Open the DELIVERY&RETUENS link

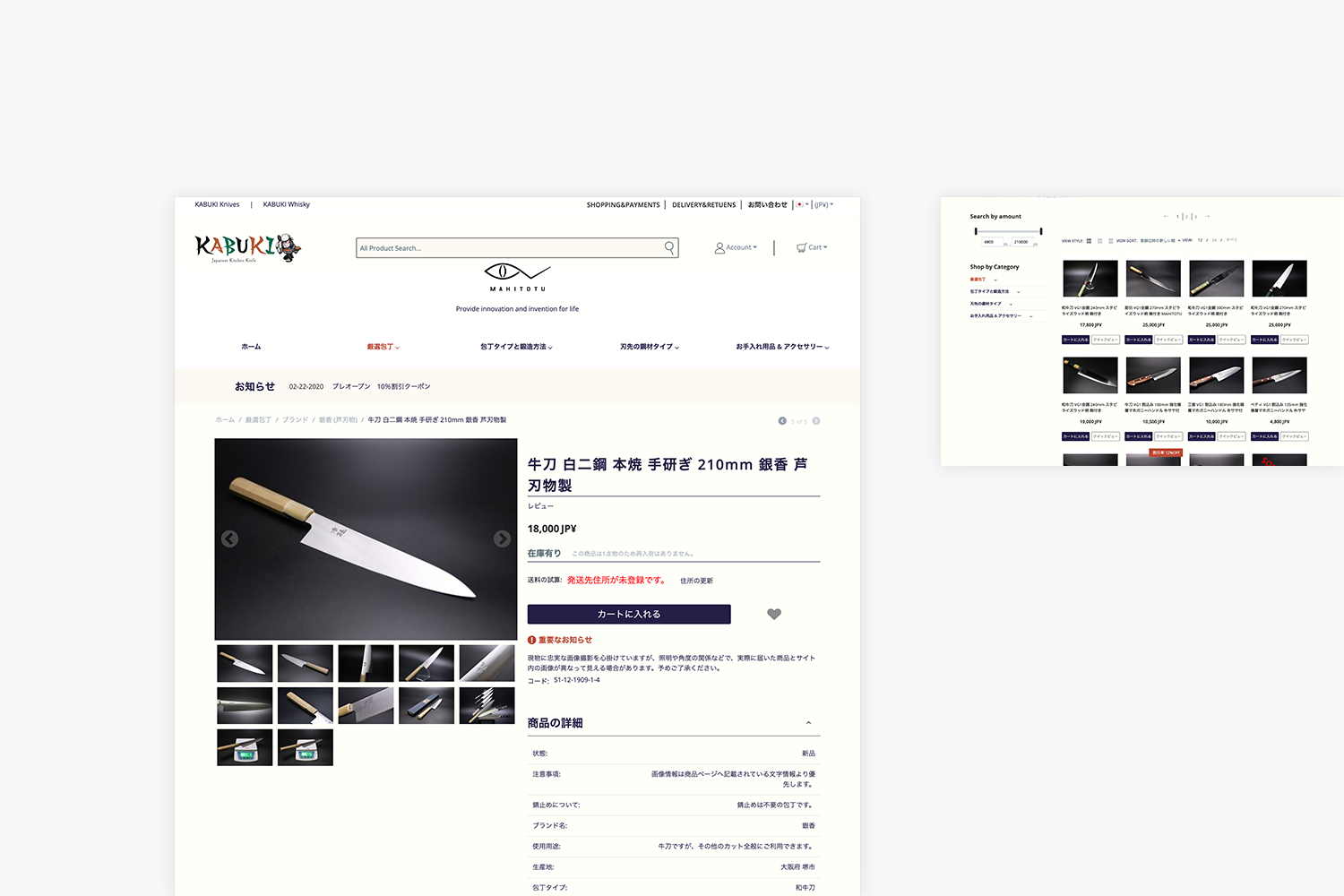[x=704, y=204]
